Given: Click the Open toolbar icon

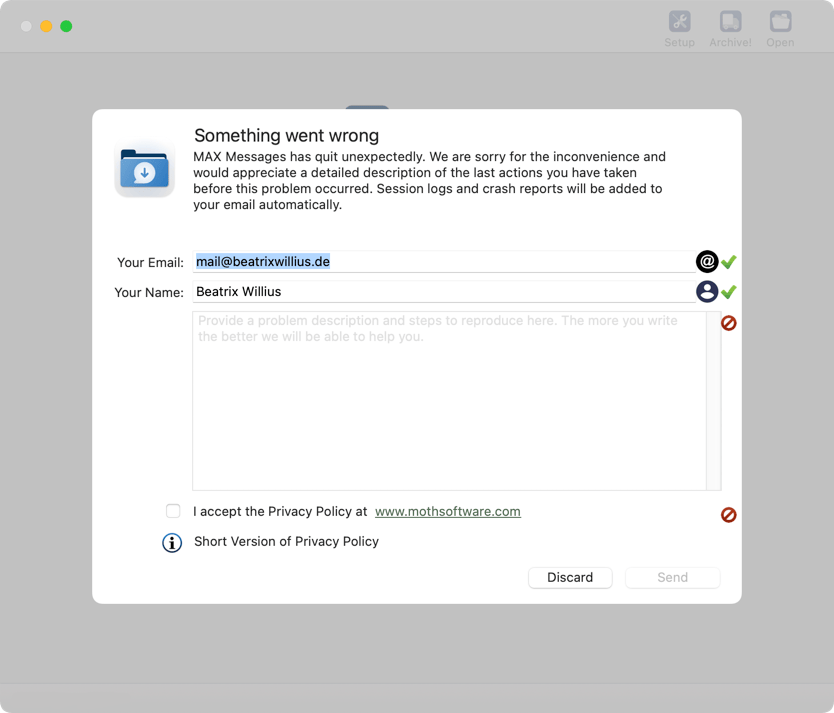Looking at the screenshot, I should [x=780, y=29].
